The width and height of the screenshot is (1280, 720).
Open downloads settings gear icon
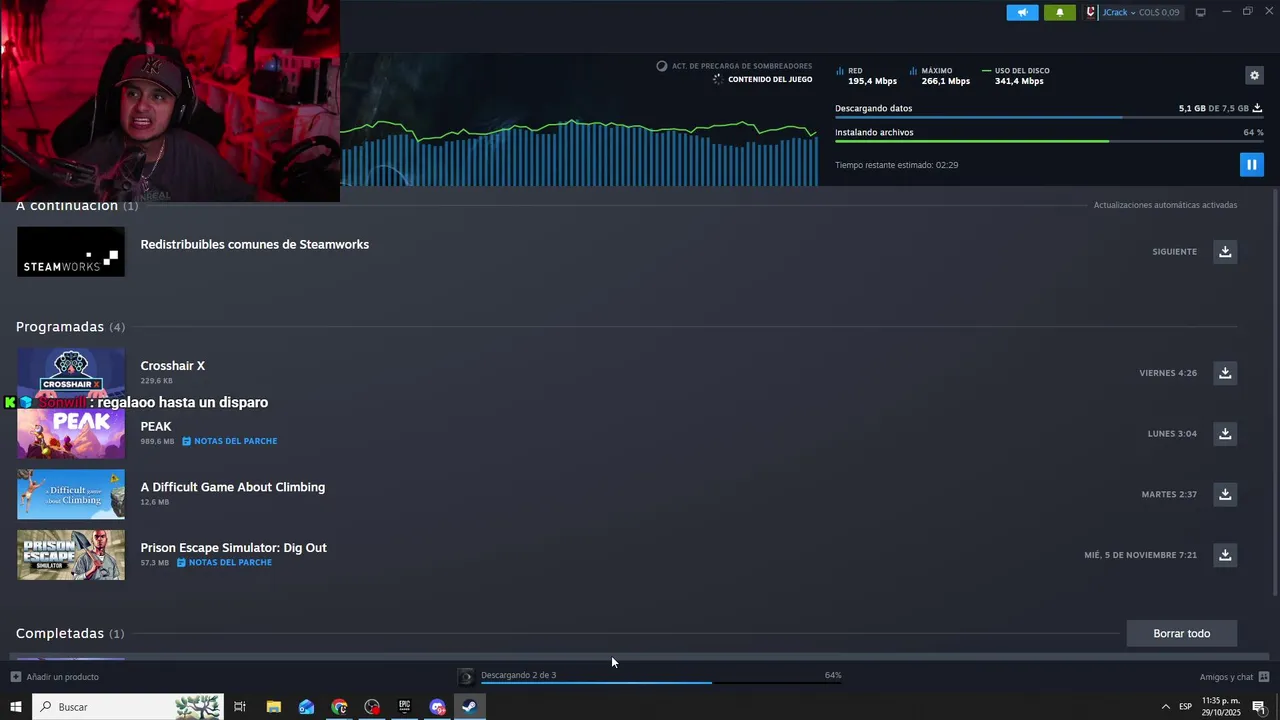click(x=1254, y=75)
